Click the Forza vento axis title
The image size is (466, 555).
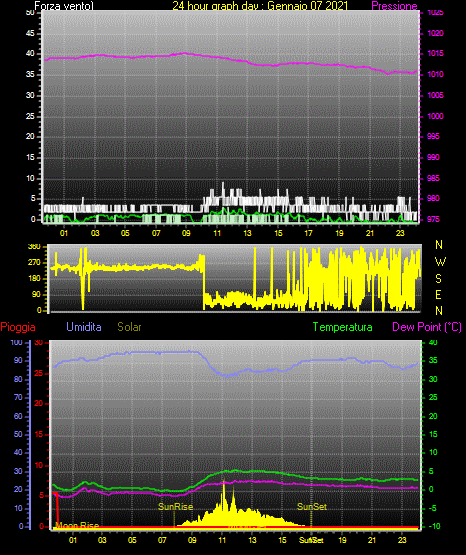(x=64, y=6)
